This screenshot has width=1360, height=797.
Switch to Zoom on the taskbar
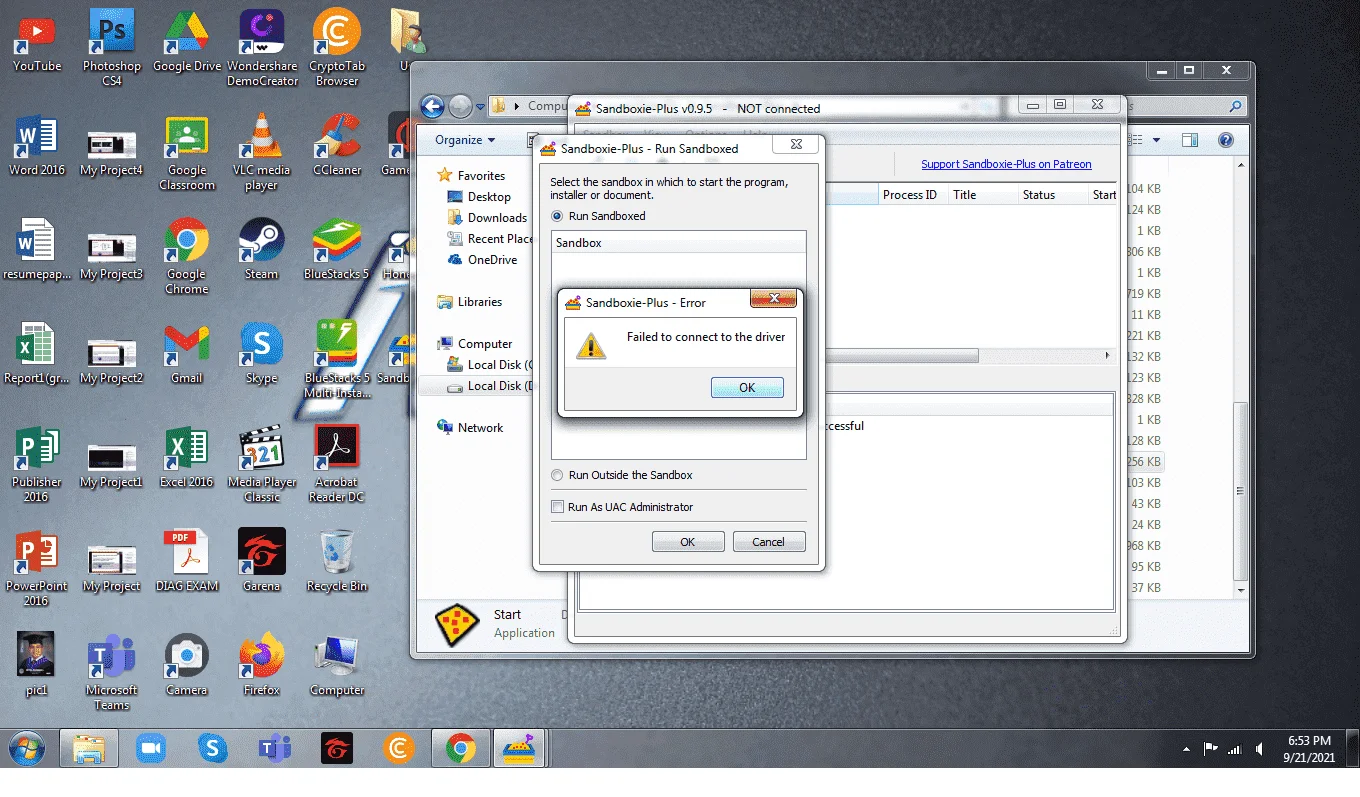pyautogui.click(x=150, y=748)
